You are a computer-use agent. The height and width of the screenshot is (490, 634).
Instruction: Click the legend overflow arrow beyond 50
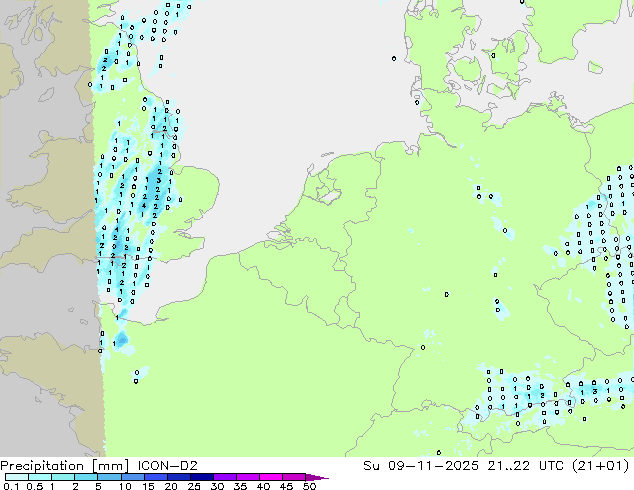click(317, 477)
